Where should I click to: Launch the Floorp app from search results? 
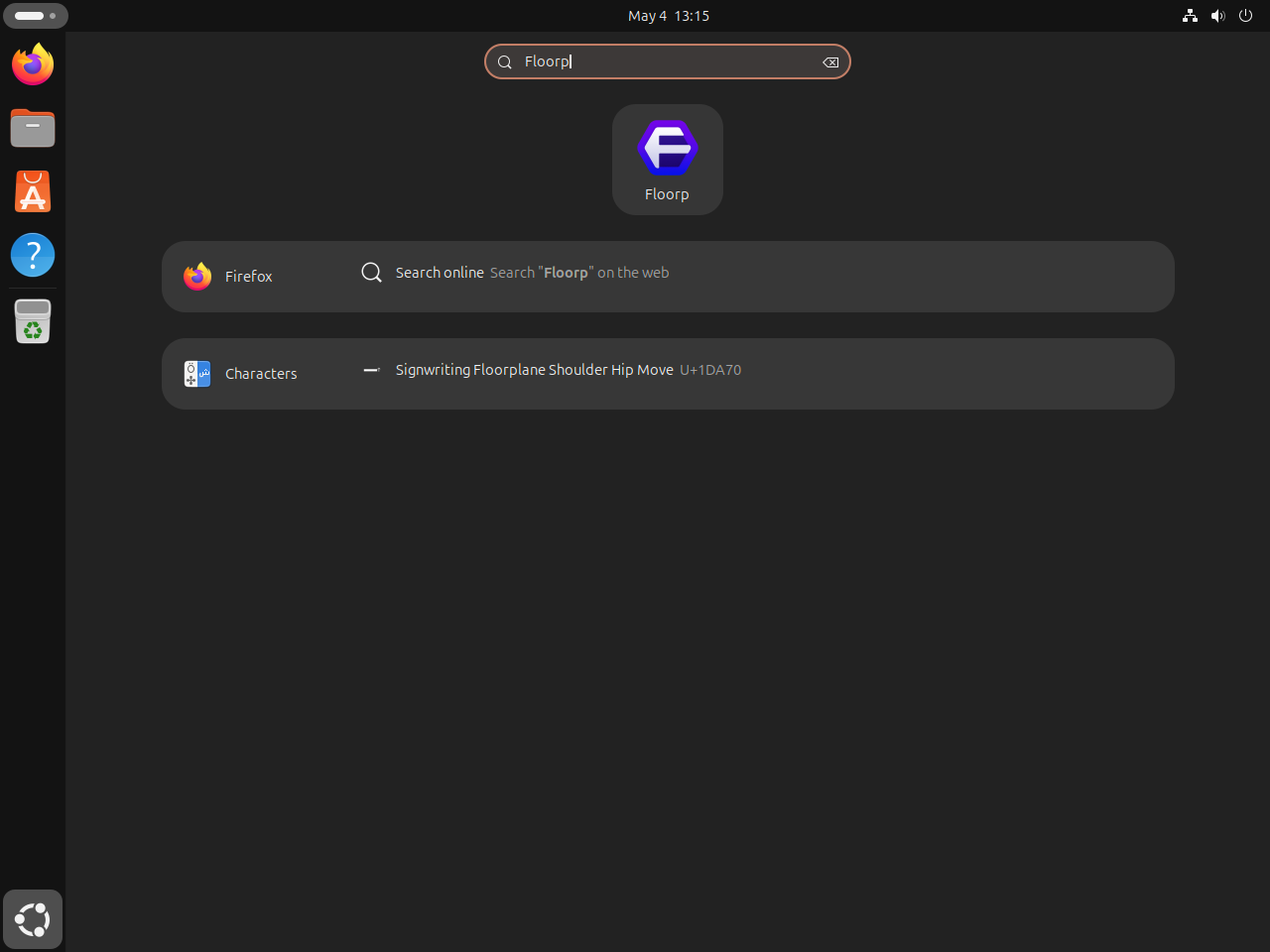pos(667,160)
